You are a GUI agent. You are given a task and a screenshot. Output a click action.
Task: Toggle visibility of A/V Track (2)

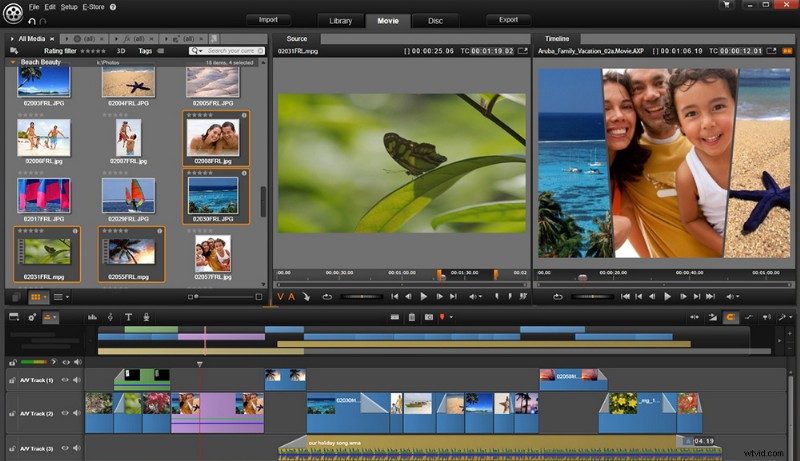[65, 413]
